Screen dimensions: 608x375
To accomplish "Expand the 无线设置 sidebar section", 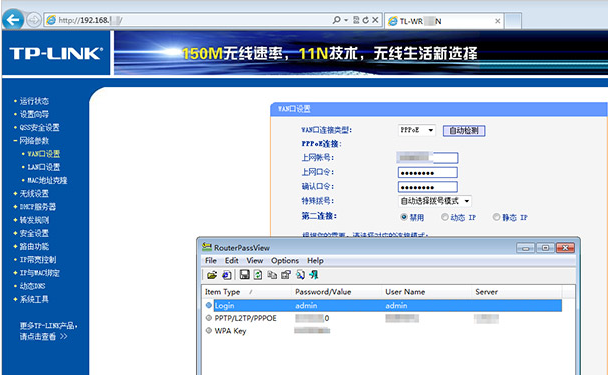I will pos(34,194).
